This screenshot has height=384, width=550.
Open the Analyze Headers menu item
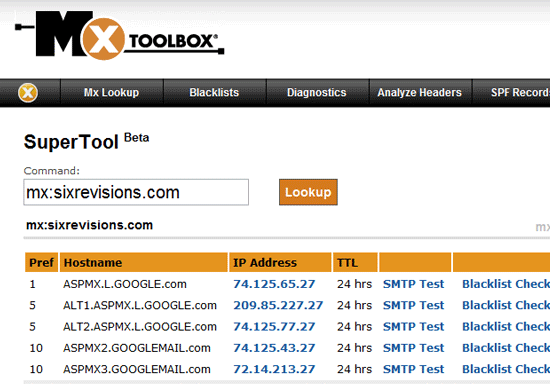tap(420, 93)
